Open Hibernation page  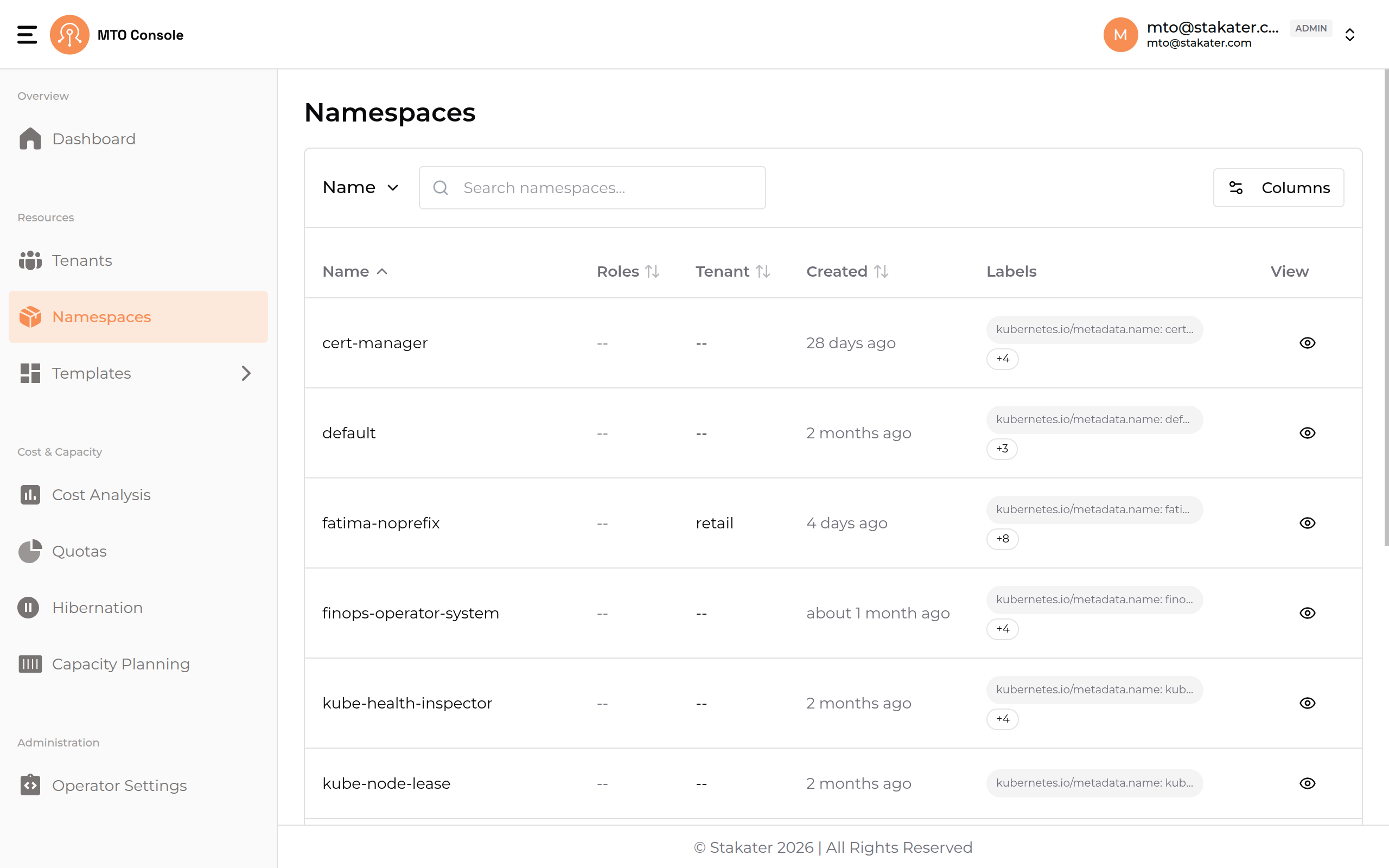click(x=138, y=608)
